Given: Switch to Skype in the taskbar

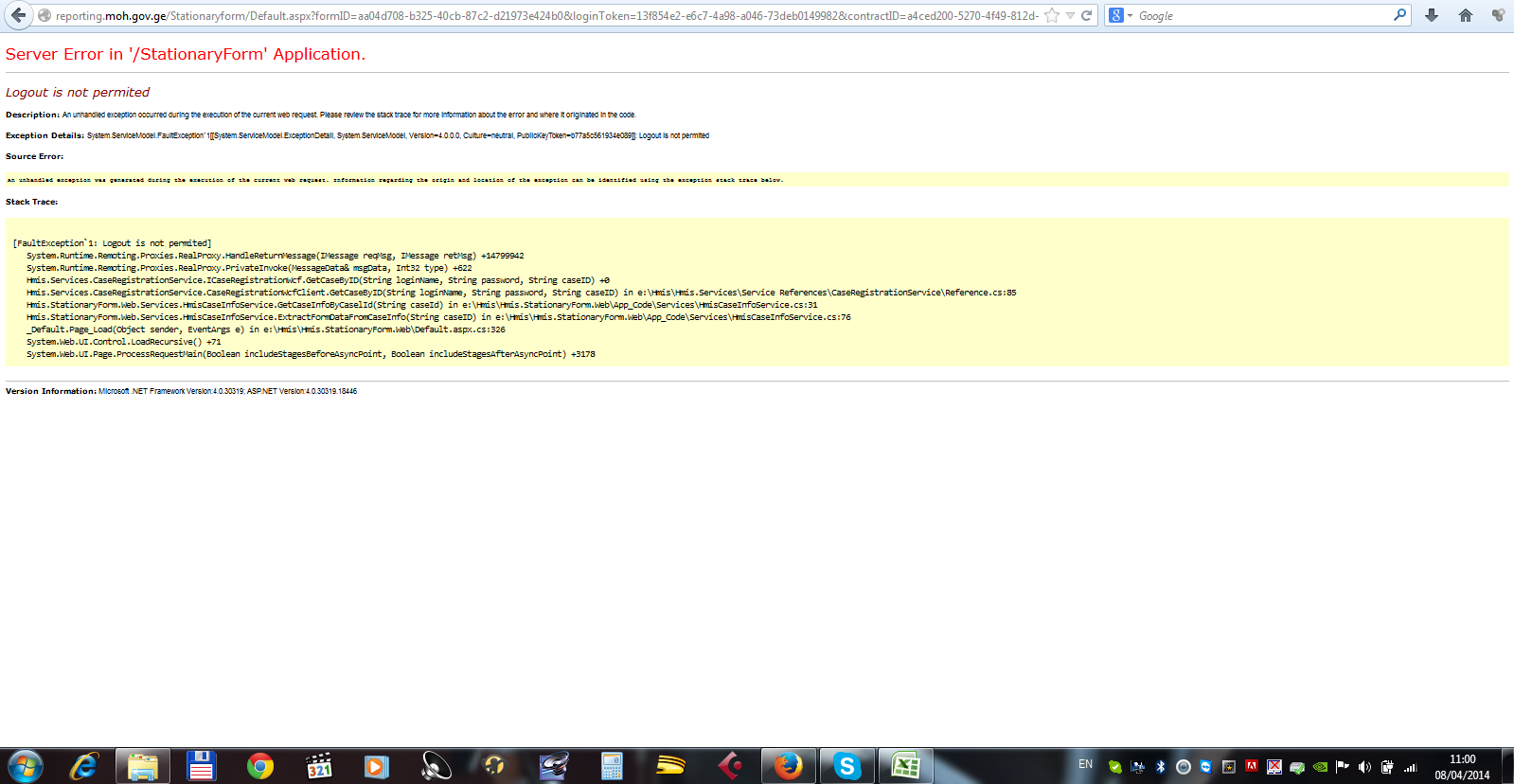Looking at the screenshot, I should pyautogui.click(x=846, y=766).
